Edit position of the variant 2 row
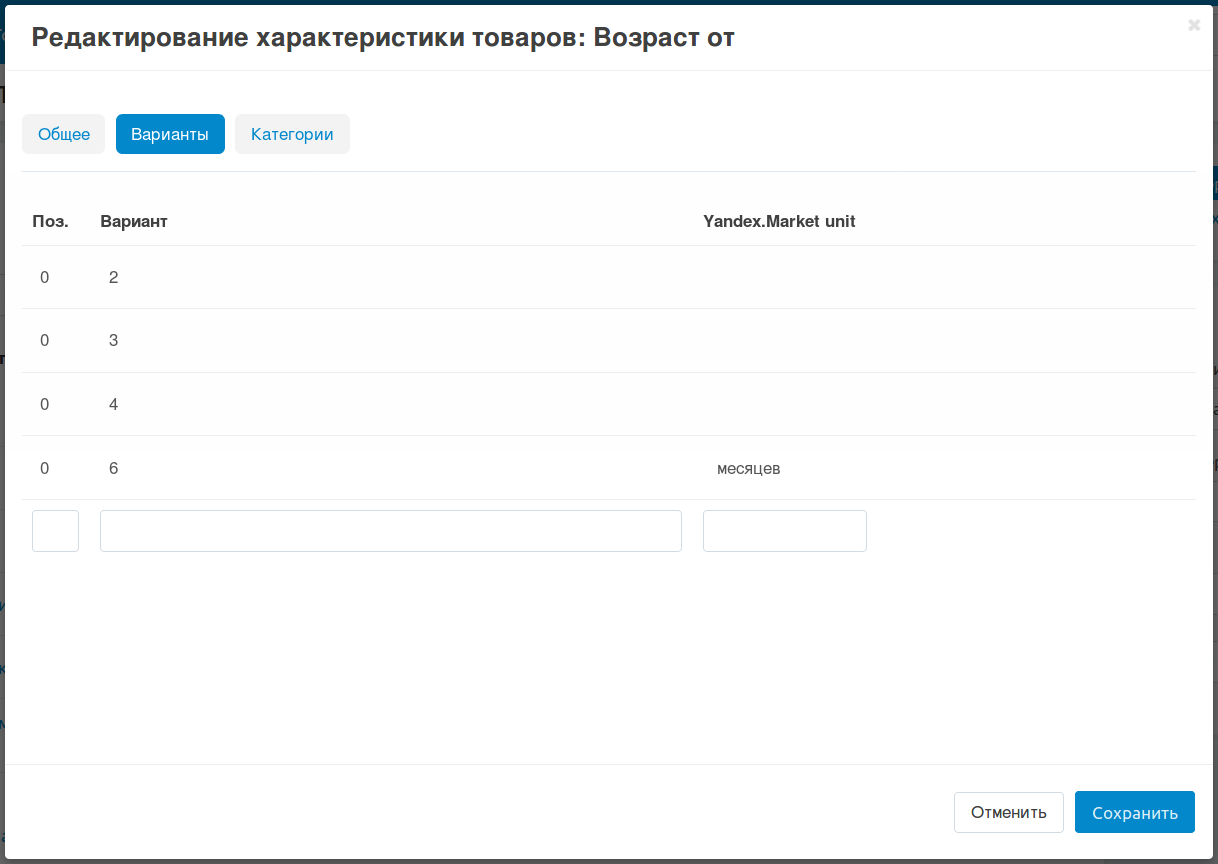This screenshot has width=1218, height=864. click(x=45, y=277)
